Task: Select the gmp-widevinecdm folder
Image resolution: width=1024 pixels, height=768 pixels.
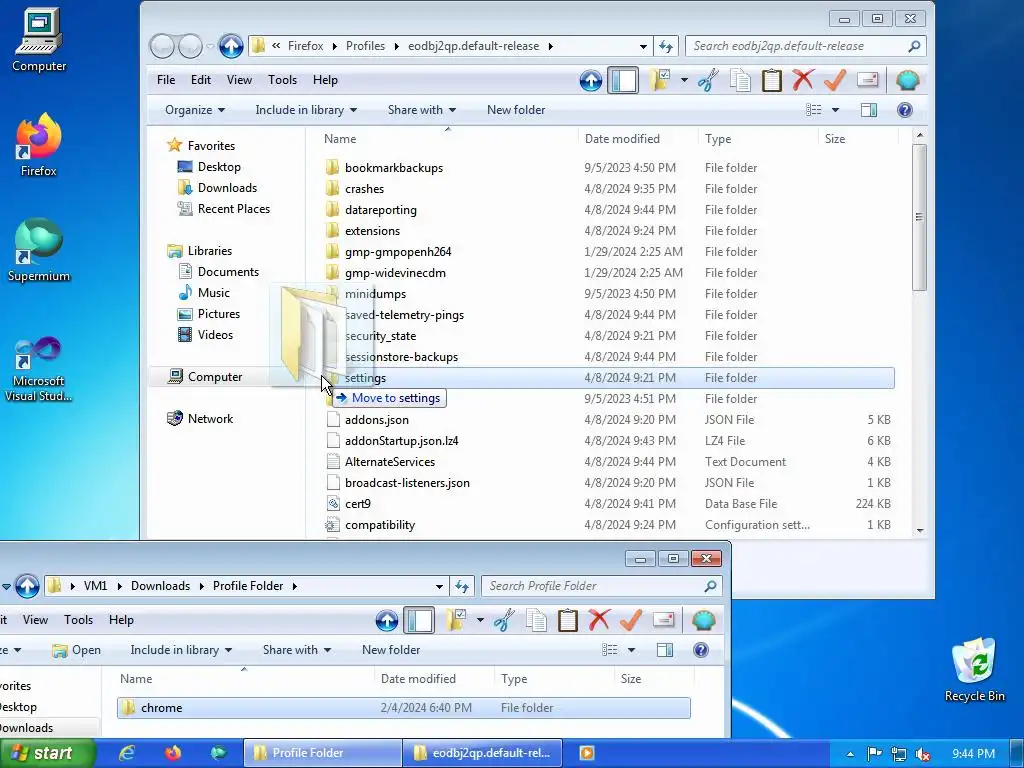Action: 395,272
